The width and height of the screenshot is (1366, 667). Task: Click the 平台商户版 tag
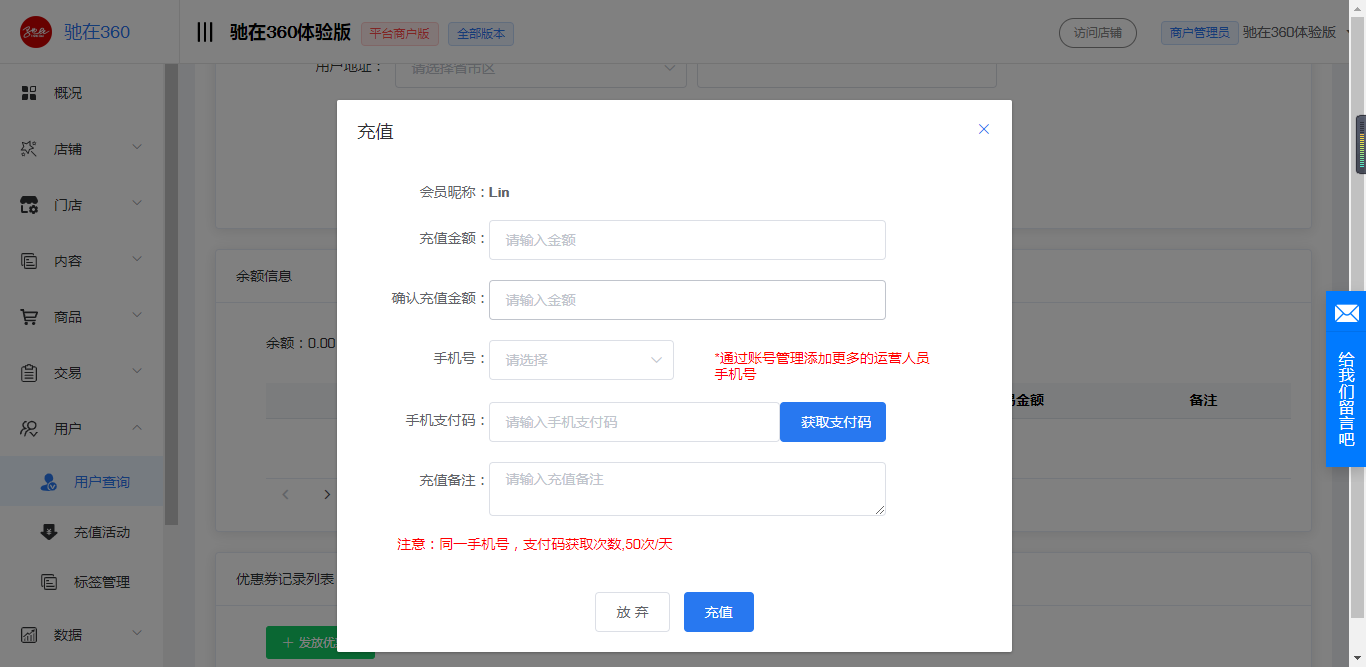coord(400,33)
